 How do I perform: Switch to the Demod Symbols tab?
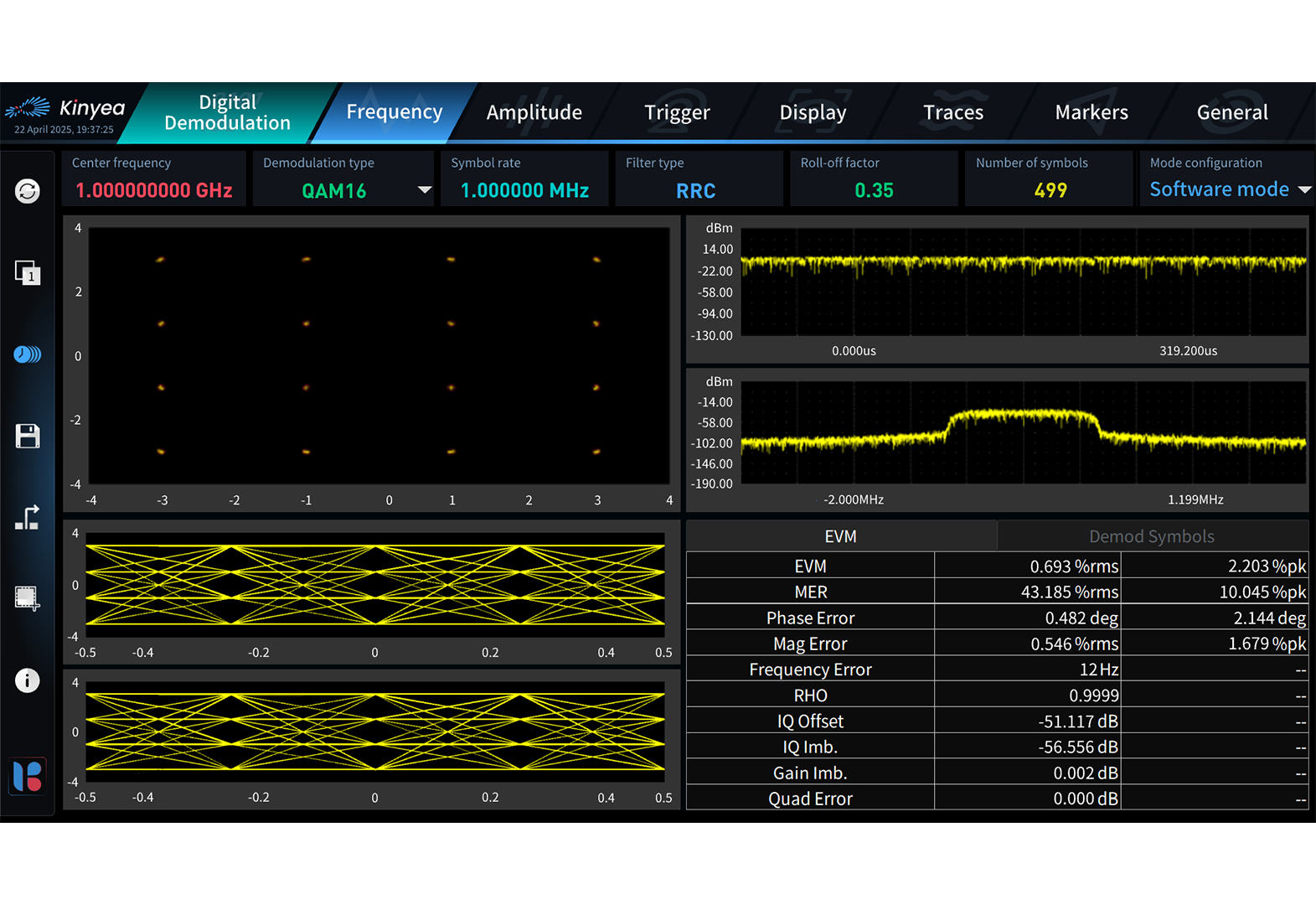pos(1151,536)
